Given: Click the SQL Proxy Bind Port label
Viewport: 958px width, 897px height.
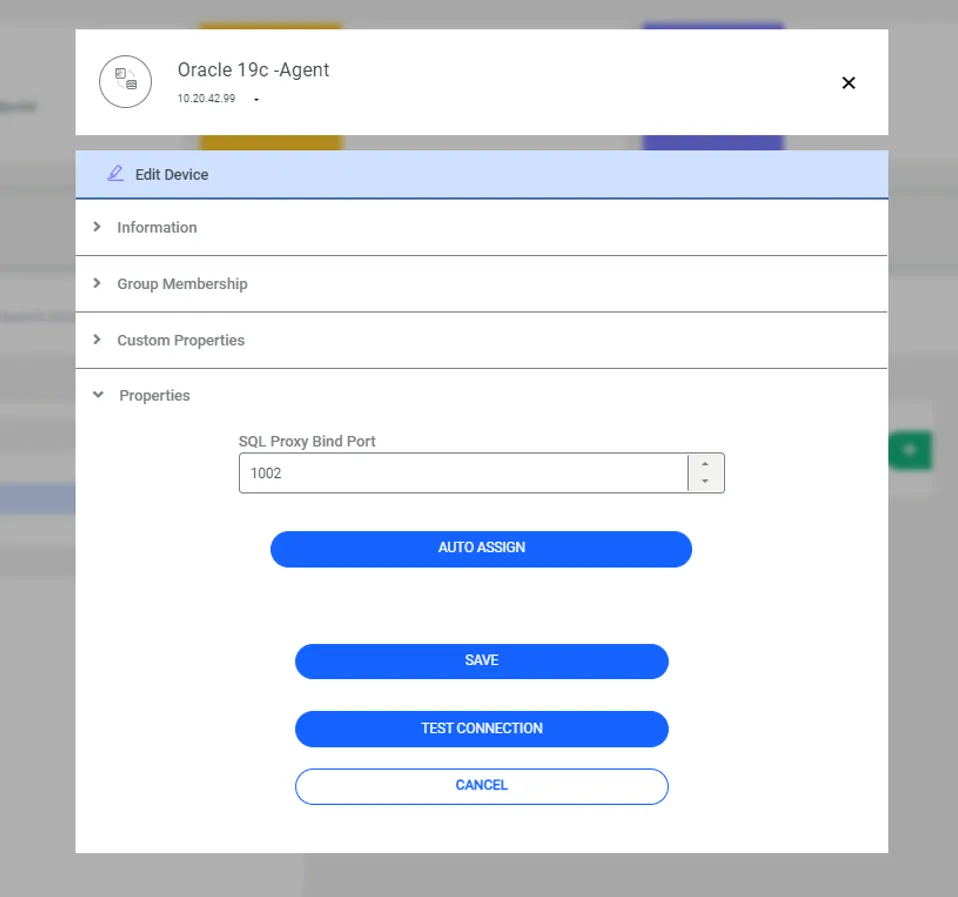Looking at the screenshot, I should coord(307,441).
